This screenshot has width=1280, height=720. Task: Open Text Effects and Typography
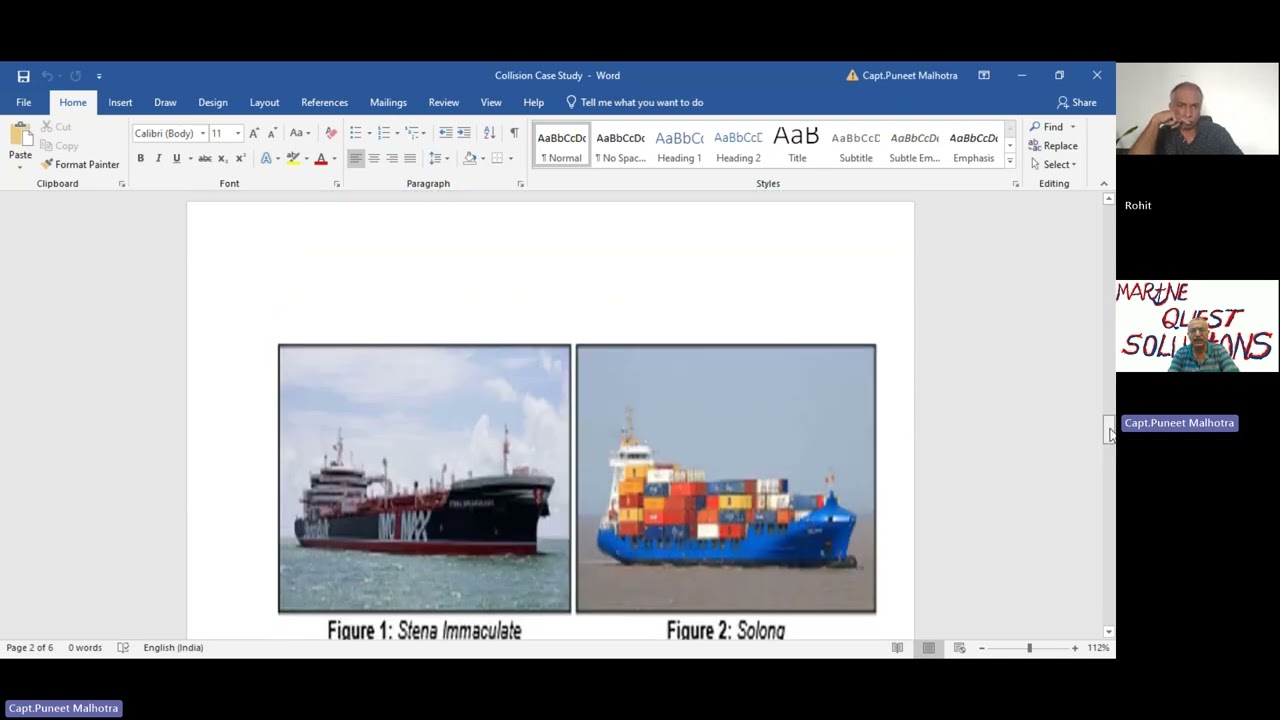point(266,158)
